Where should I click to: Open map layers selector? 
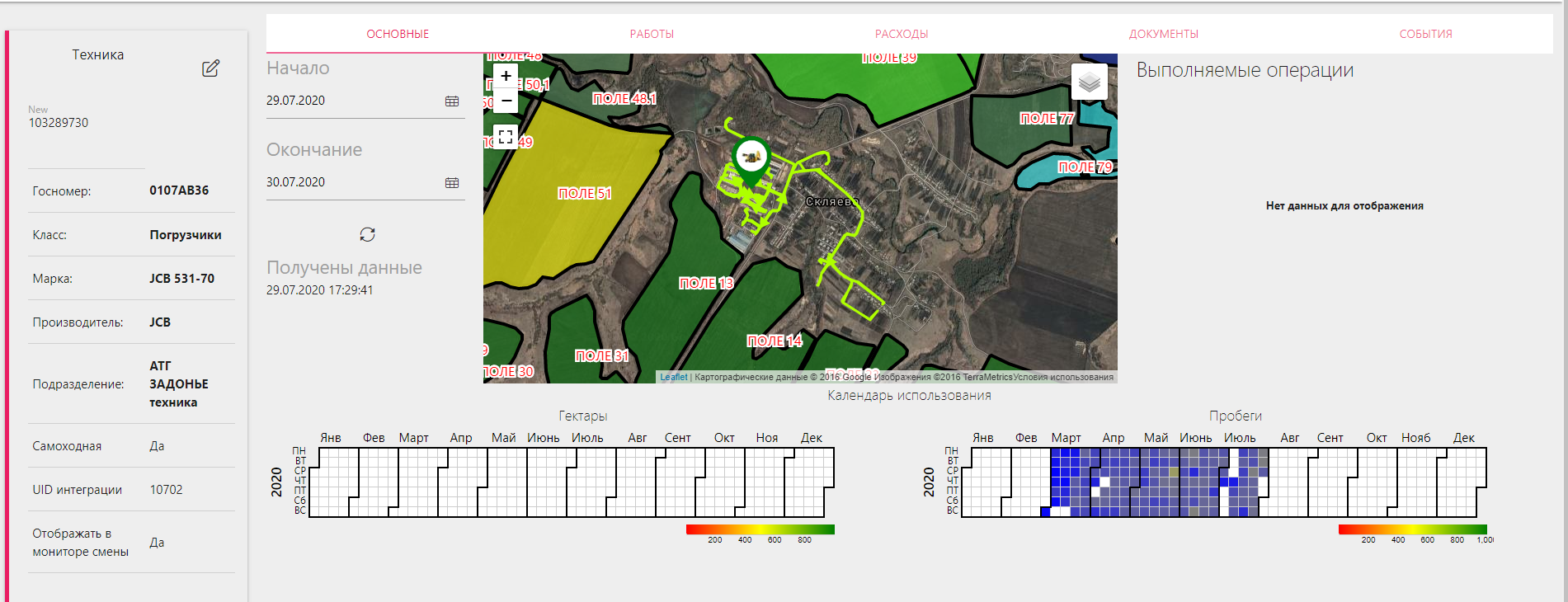pos(1089,82)
